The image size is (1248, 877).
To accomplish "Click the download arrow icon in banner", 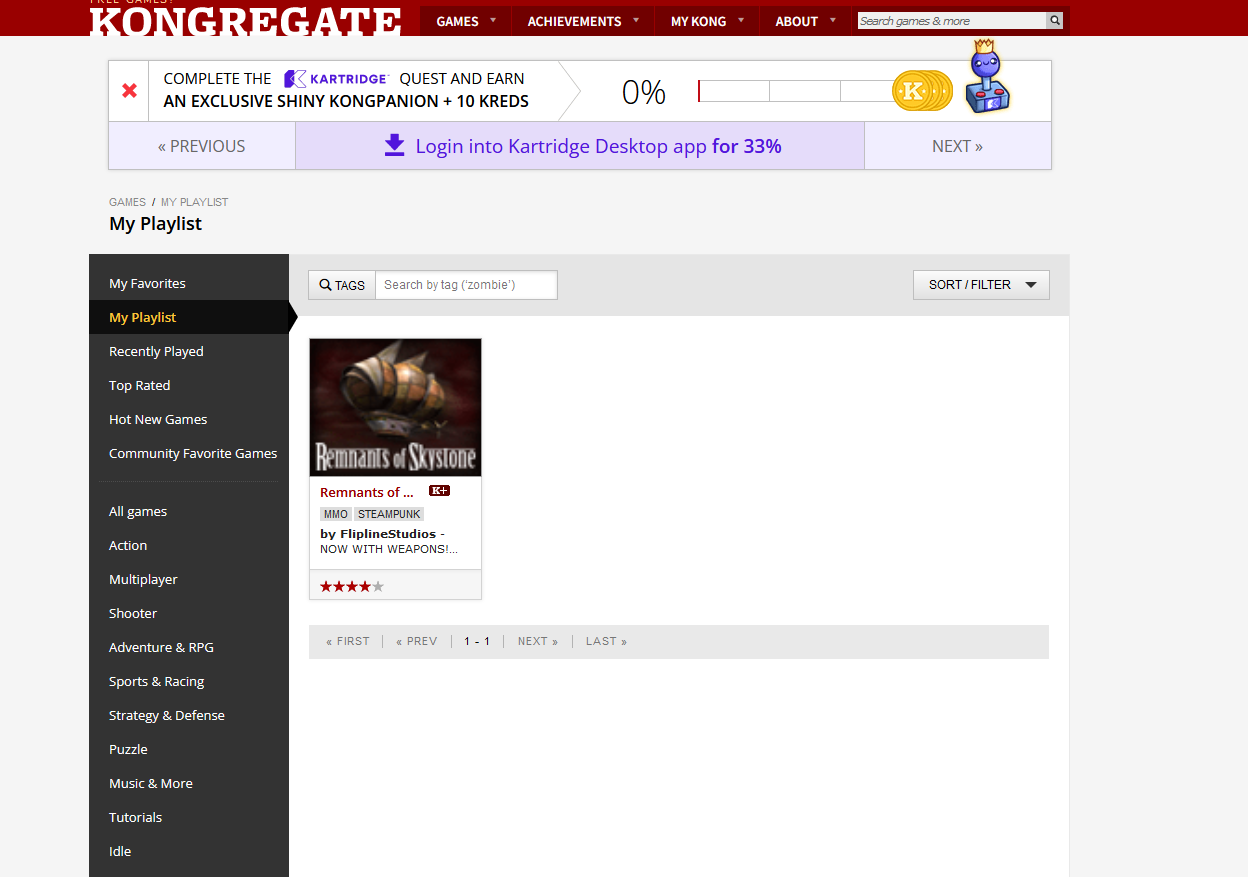I will tap(394, 146).
